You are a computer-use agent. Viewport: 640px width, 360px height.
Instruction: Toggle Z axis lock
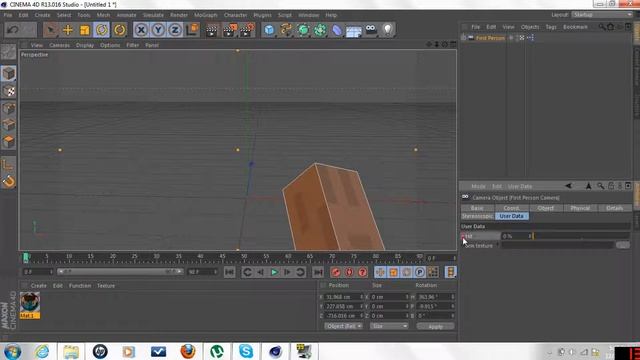coord(175,30)
